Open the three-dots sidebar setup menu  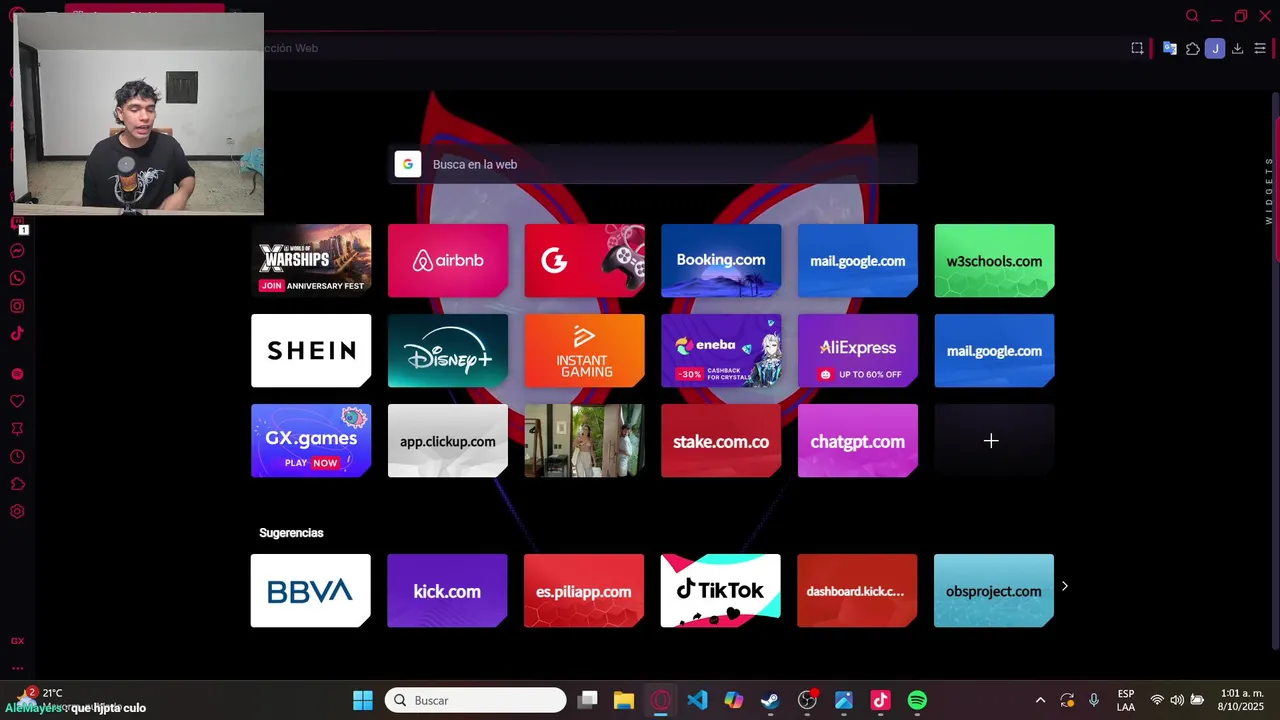click(x=17, y=668)
